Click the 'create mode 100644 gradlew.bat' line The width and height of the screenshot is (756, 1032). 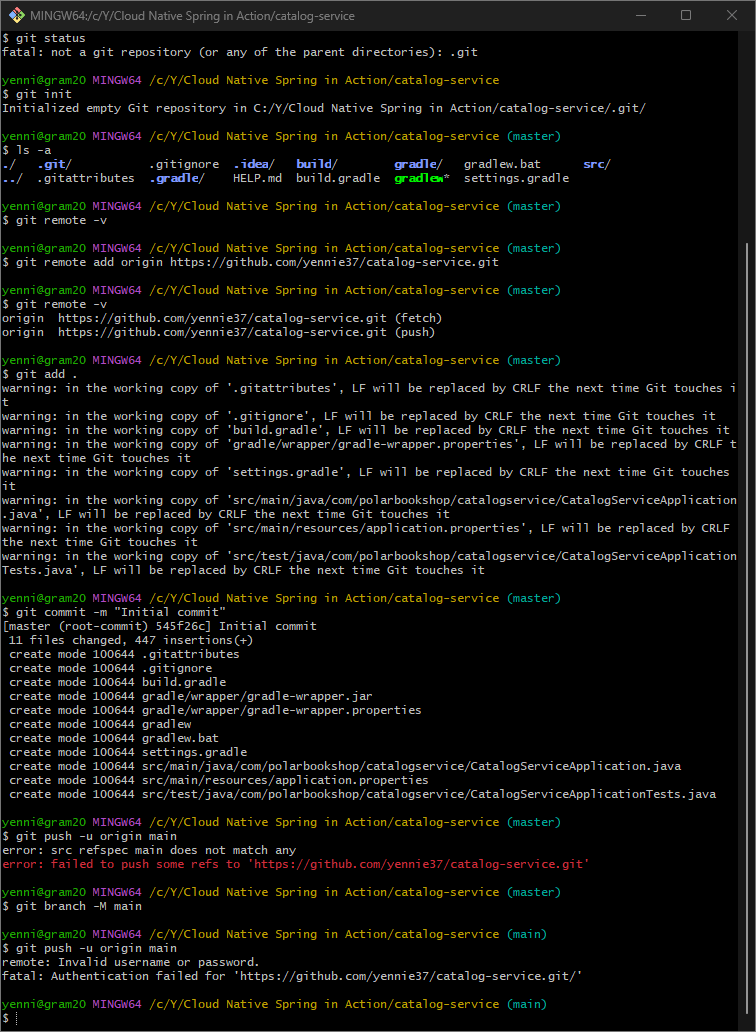(114, 738)
